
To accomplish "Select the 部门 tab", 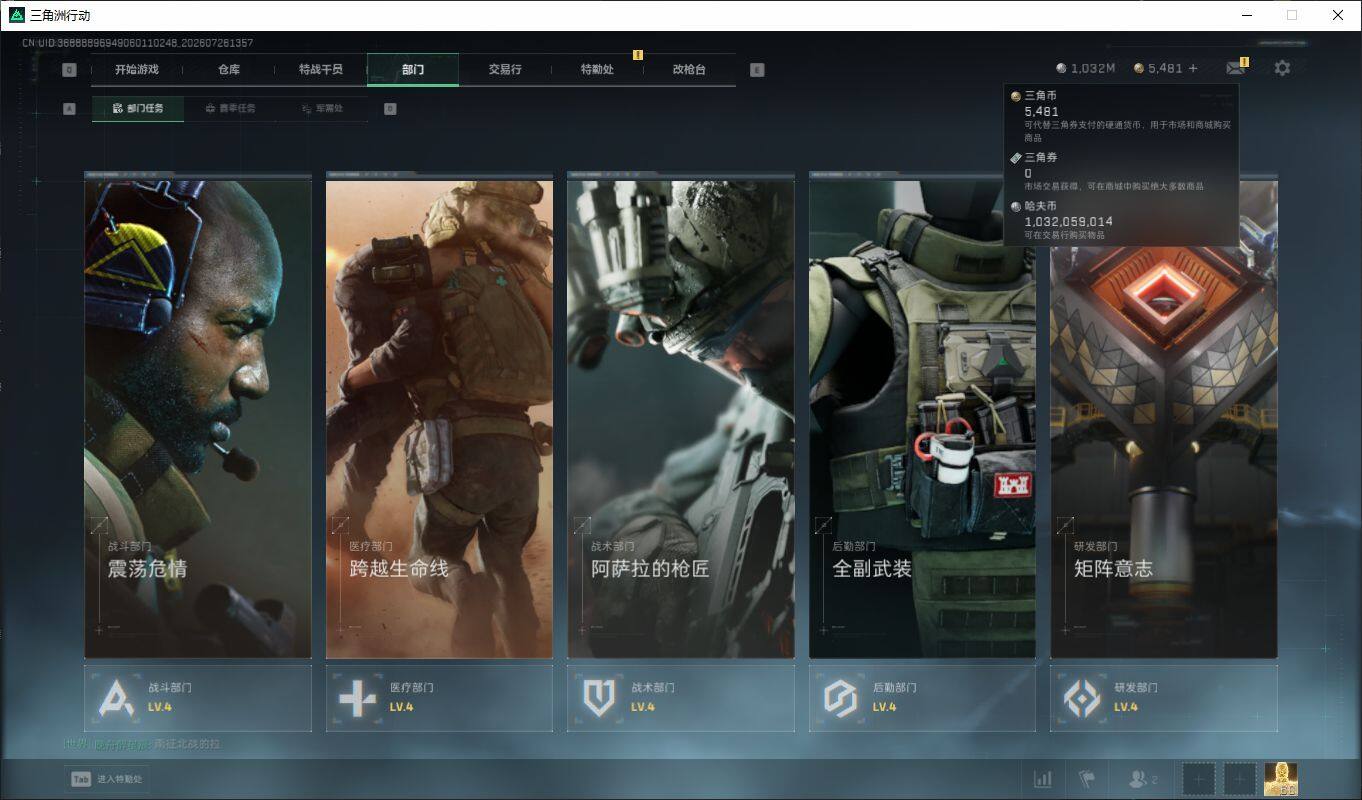I will click(x=413, y=70).
